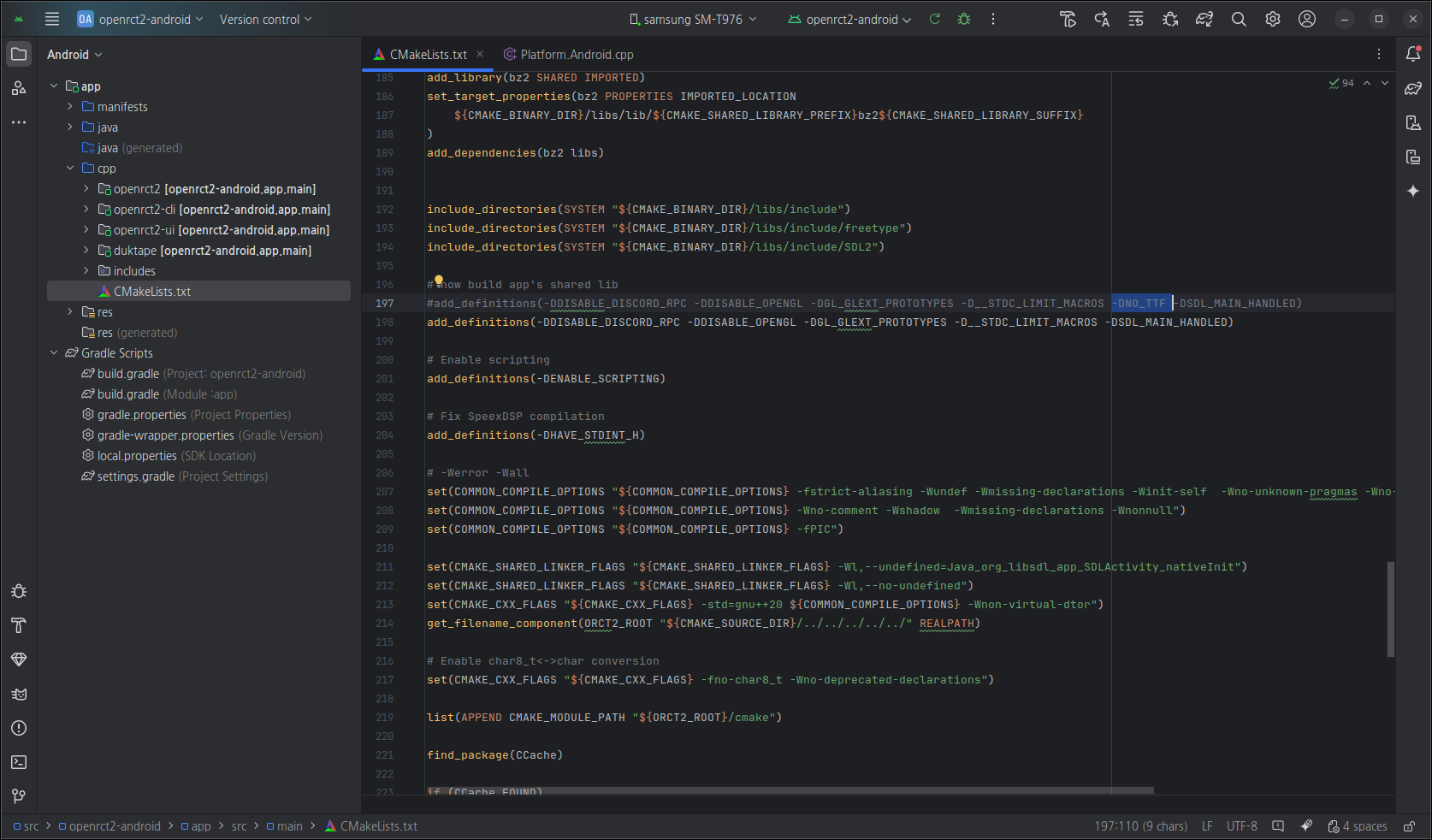Collapse the cpp folder
The width and height of the screenshot is (1432, 840).
point(70,169)
